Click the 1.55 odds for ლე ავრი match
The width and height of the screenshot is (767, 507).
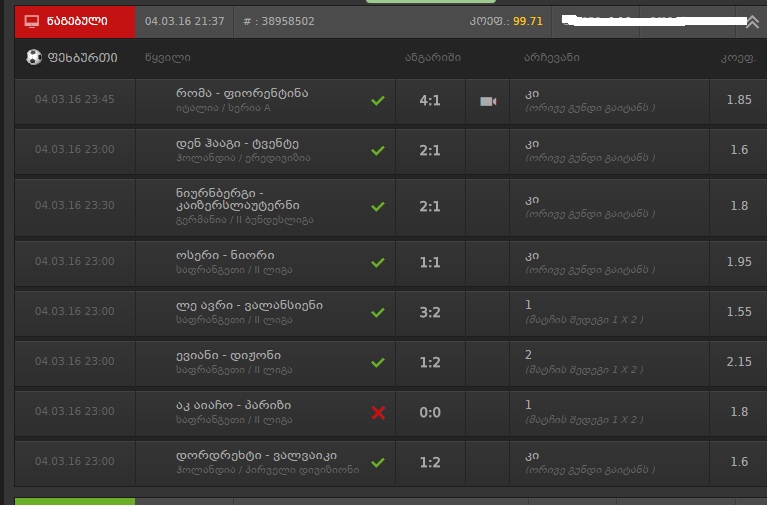[739, 312]
